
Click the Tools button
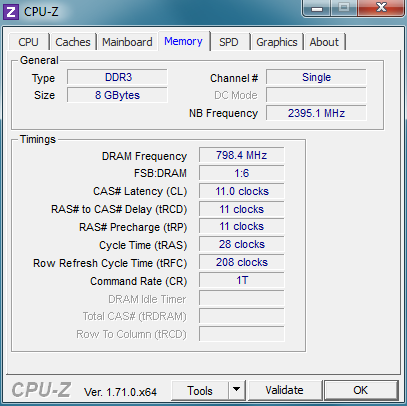(200, 390)
